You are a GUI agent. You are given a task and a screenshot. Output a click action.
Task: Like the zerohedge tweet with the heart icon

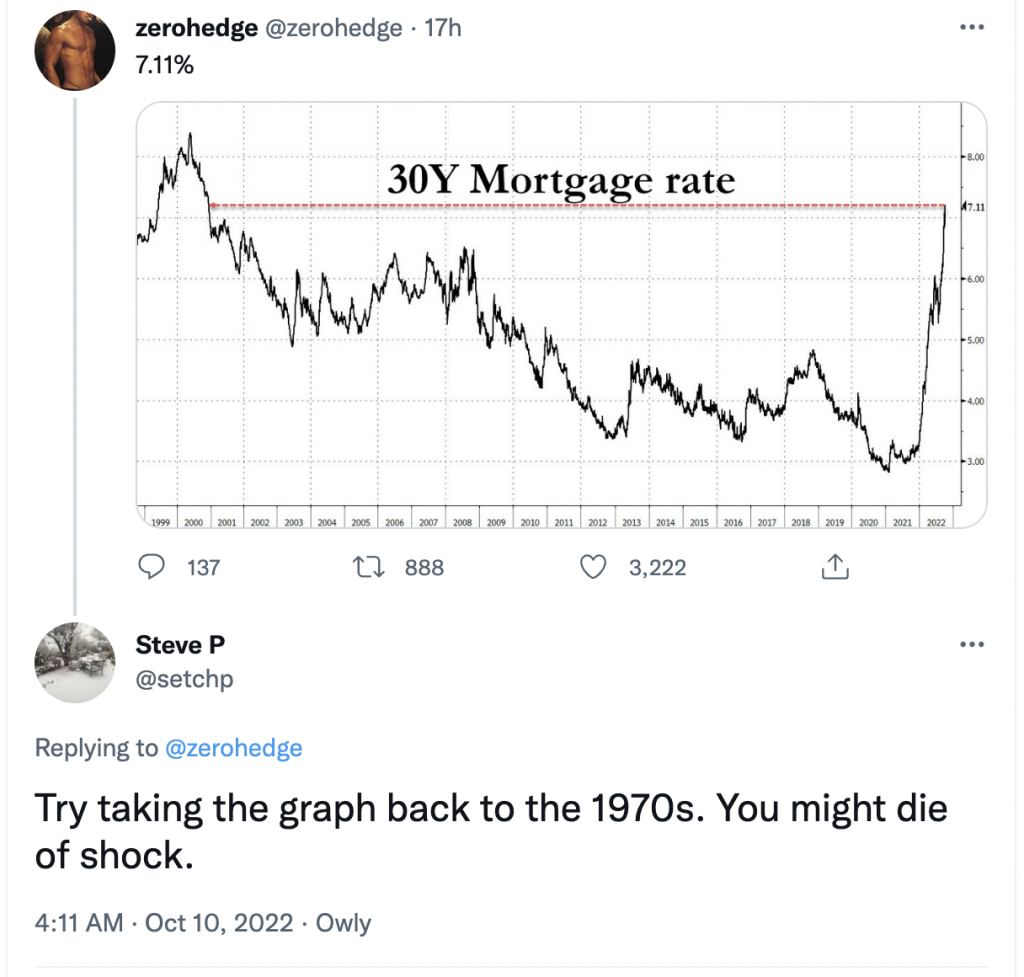click(x=593, y=567)
